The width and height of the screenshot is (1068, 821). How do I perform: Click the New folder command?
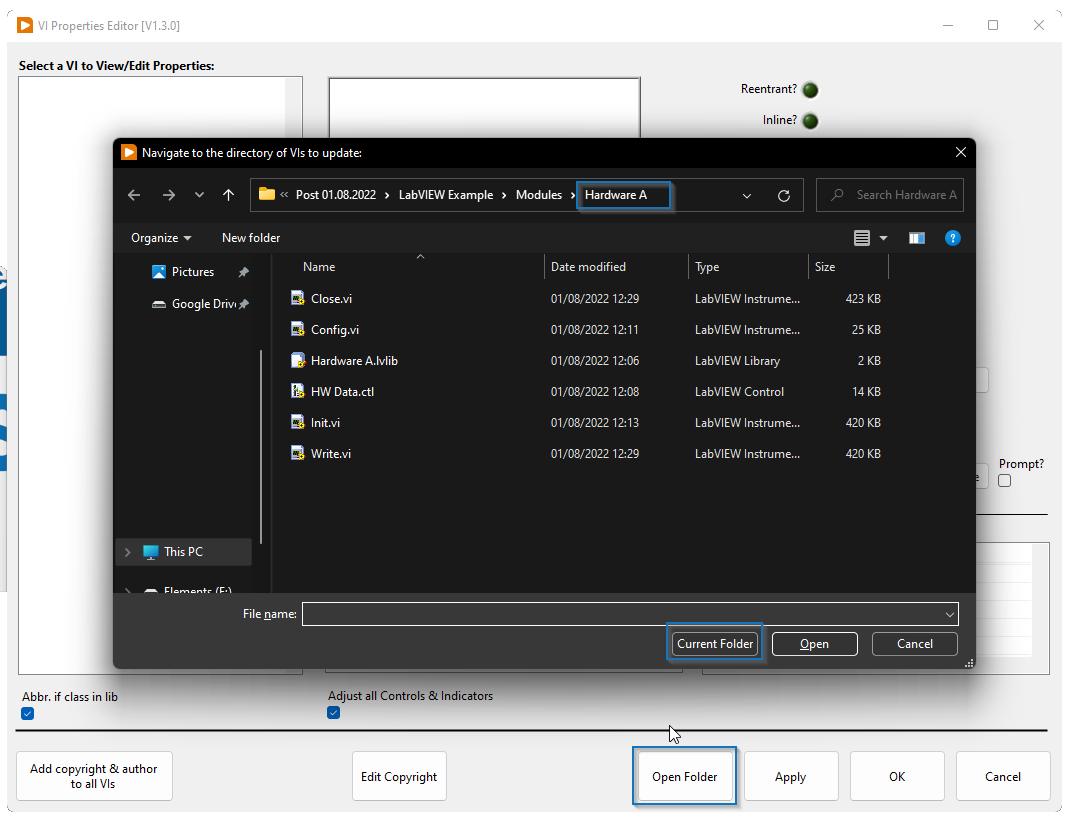click(250, 238)
